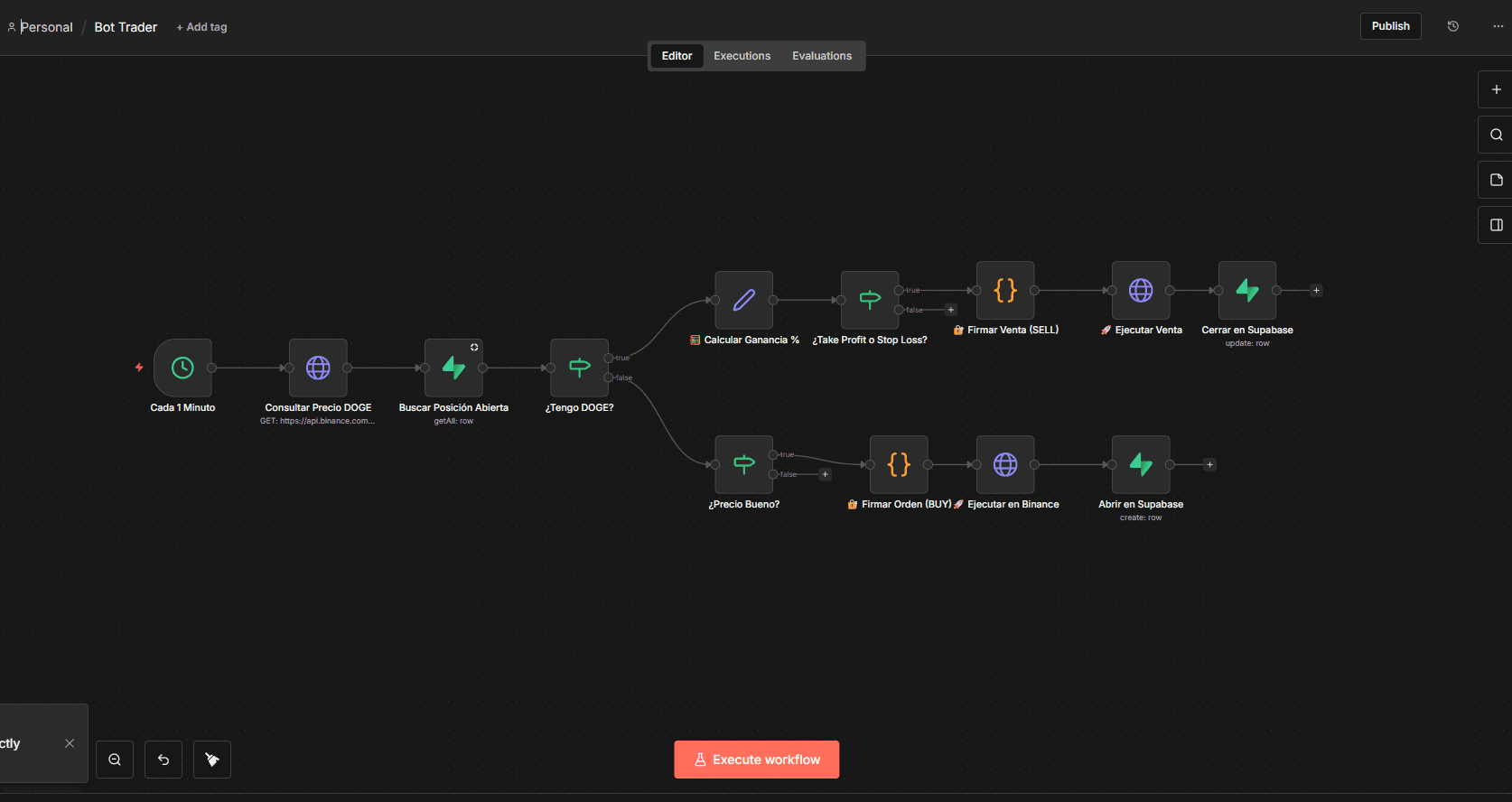Image resolution: width=1512 pixels, height=802 pixels.
Task: Click Add tag next to Bot Trader
Action: pos(202,27)
